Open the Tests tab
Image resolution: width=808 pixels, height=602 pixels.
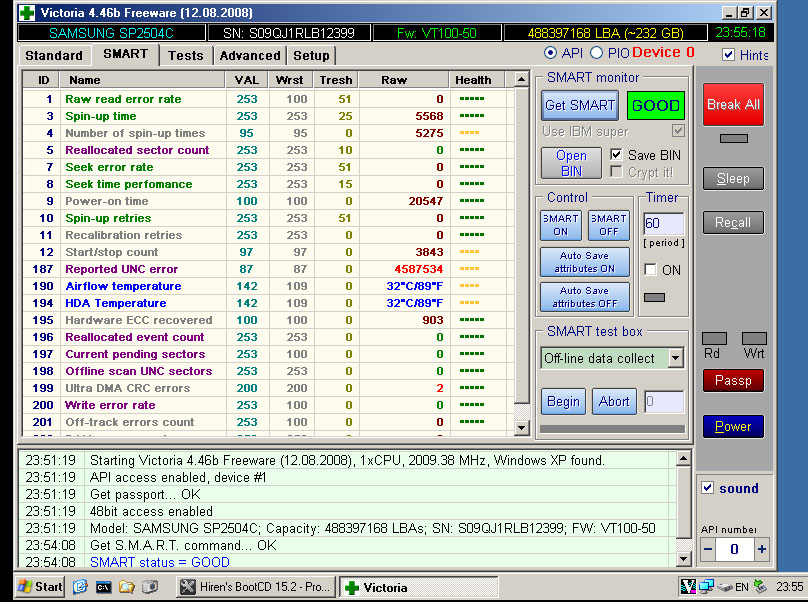click(186, 56)
